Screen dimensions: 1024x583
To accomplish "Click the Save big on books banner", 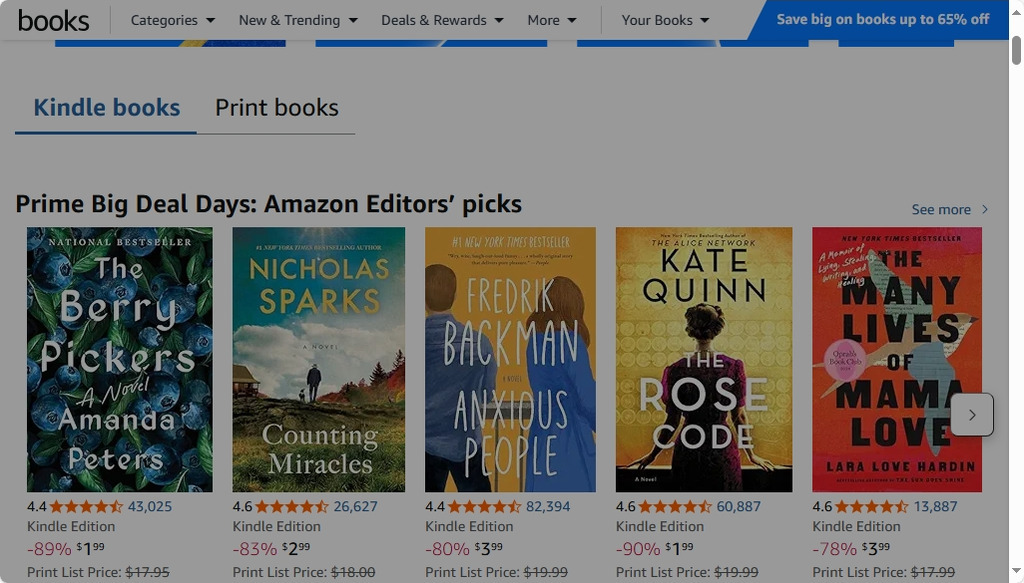I will point(882,20).
